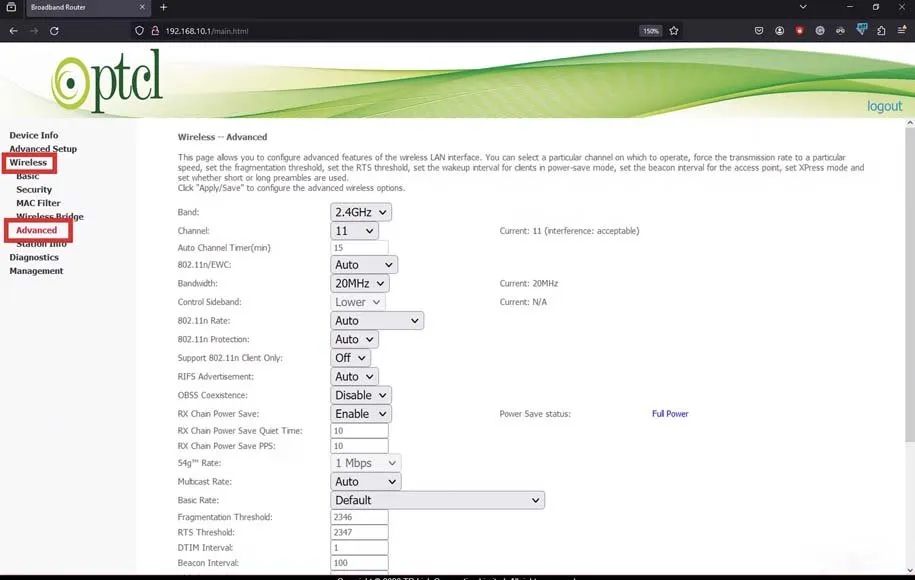
Task: Open the extensions puzzle-piece icon
Action: tap(881, 31)
